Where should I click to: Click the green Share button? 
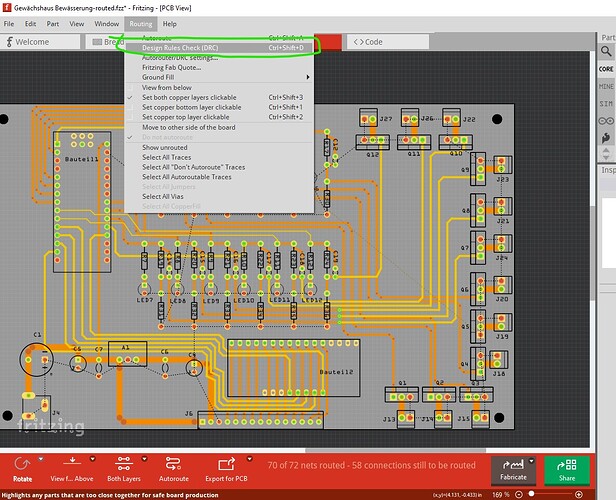[566, 470]
